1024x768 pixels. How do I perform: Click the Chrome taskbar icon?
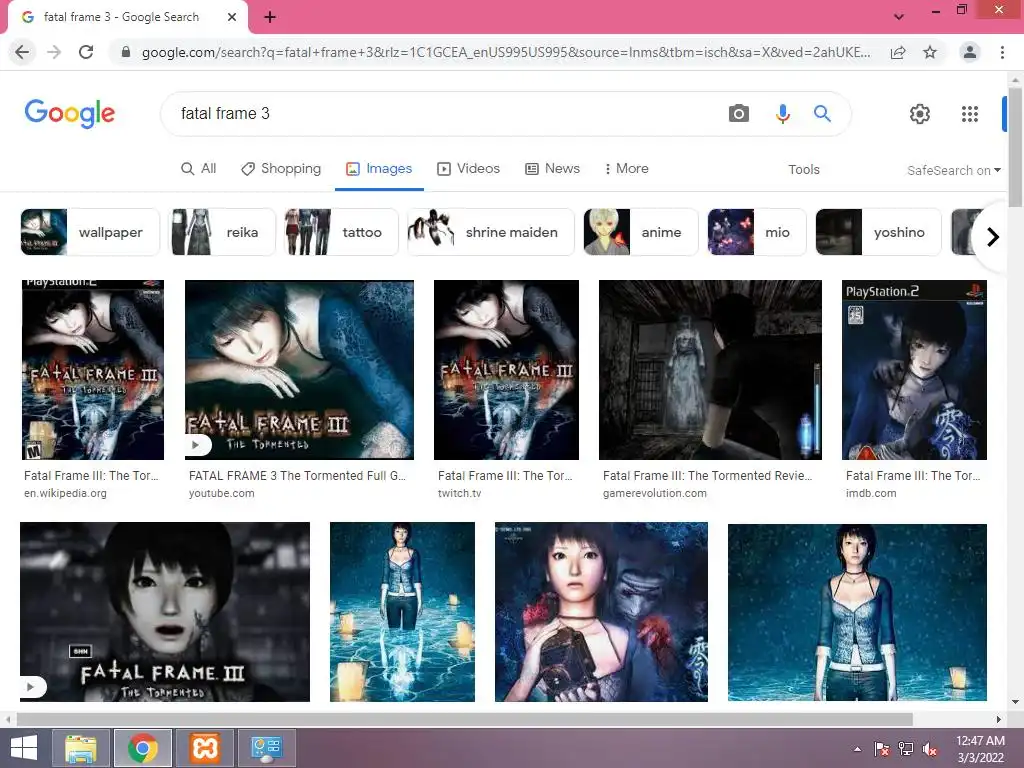click(143, 748)
